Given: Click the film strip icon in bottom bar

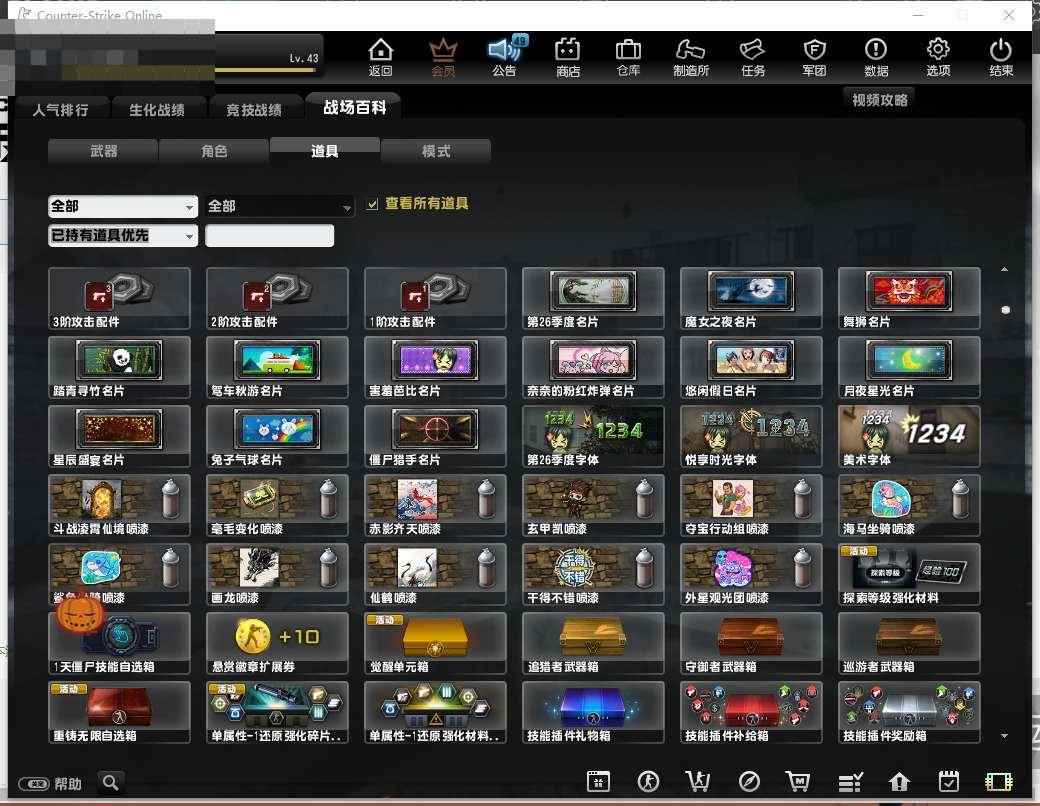Looking at the screenshot, I should click(x=999, y=781).
